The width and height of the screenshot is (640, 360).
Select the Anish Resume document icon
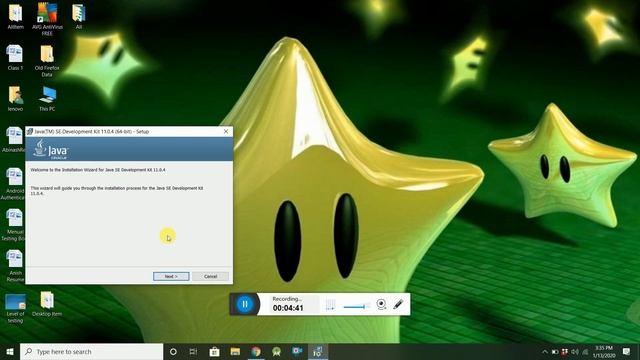tap(15, 266)
